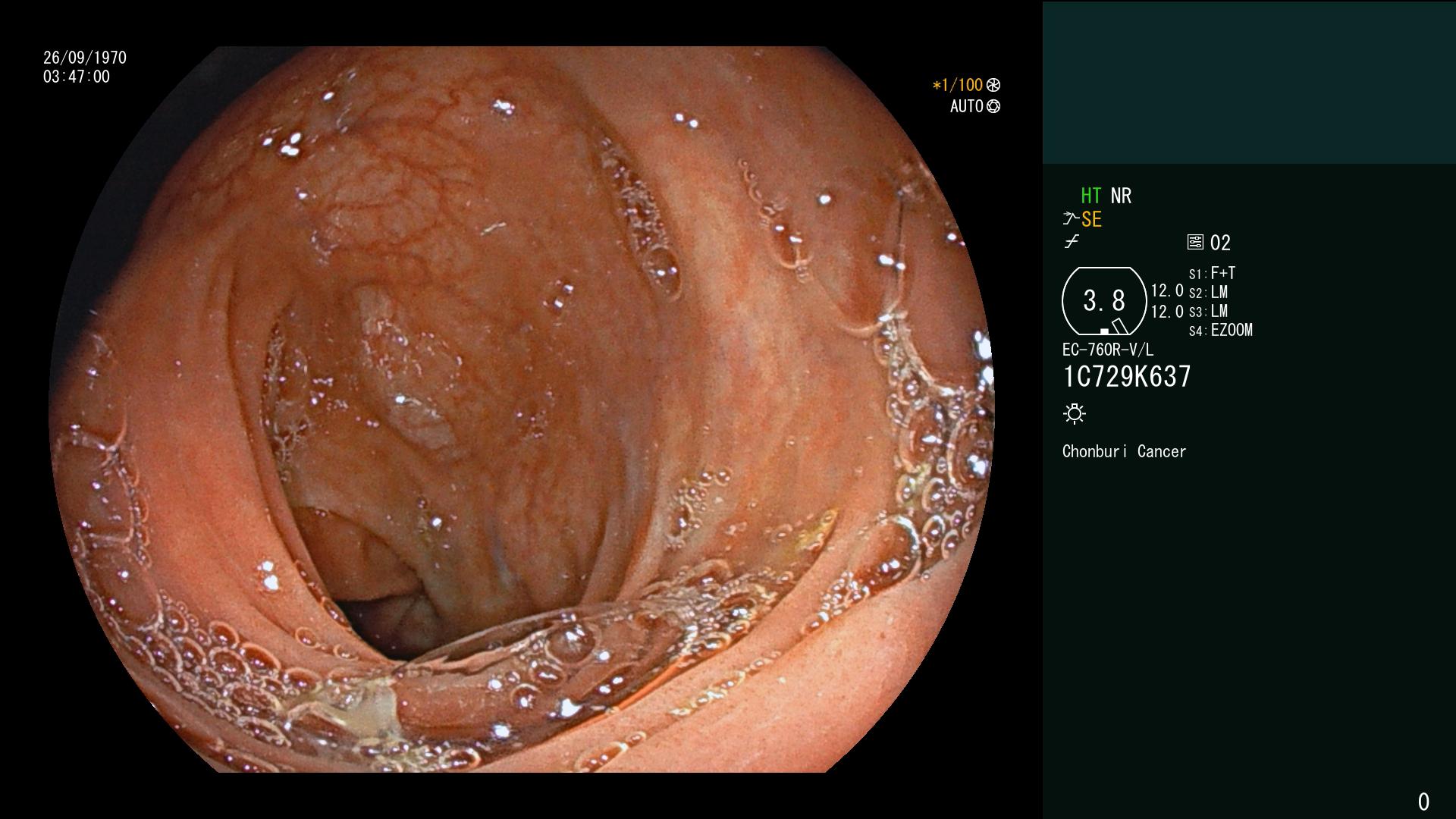Click the preset number 02
Screen dimensions: 1456x819
point(1220,243)
